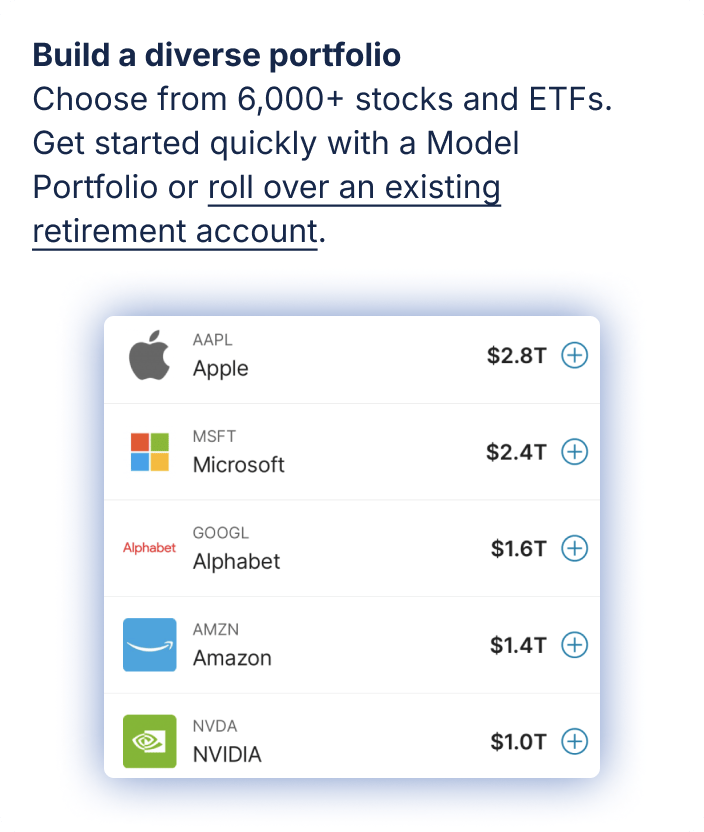Click the Build a diverse portfolio heading

coord(217,55)
